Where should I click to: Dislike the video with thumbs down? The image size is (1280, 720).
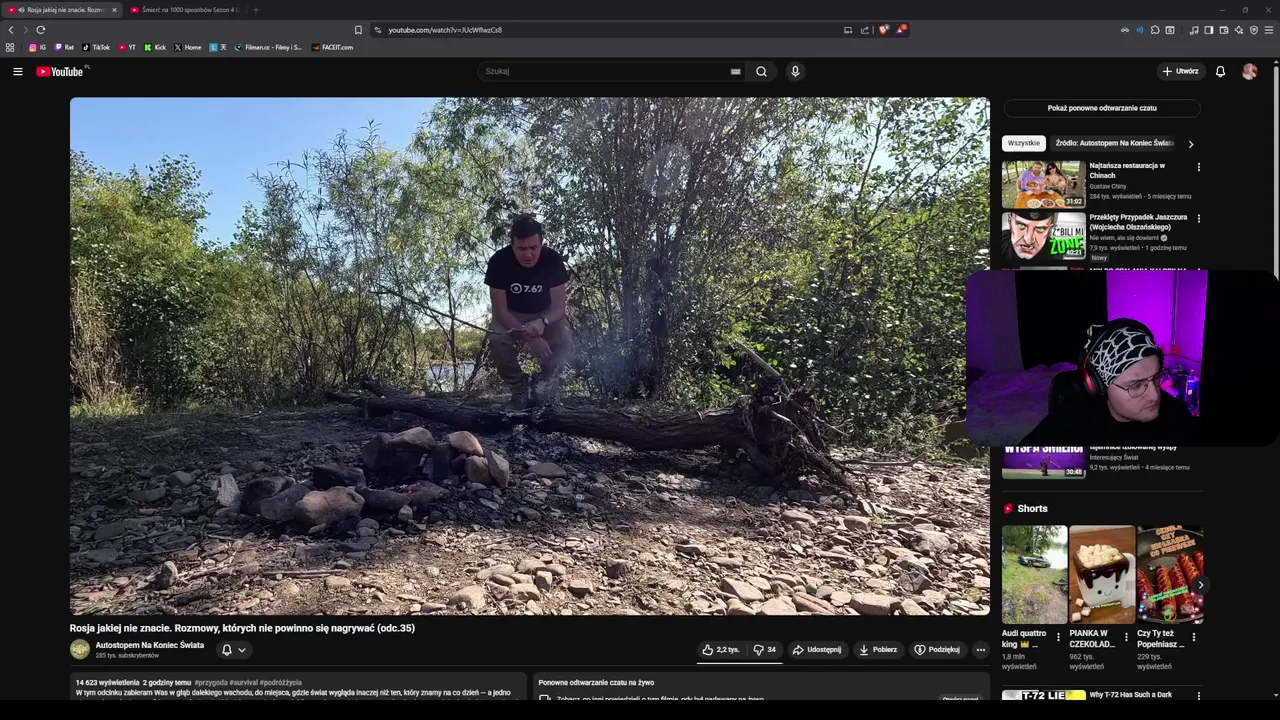coord(765,649)
